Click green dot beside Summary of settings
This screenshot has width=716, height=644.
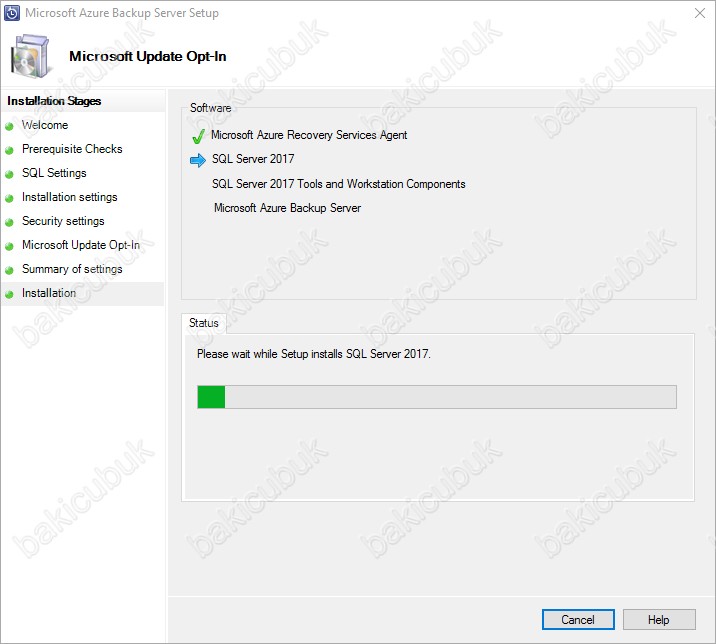pyautogui.click(x=9, y=270)
